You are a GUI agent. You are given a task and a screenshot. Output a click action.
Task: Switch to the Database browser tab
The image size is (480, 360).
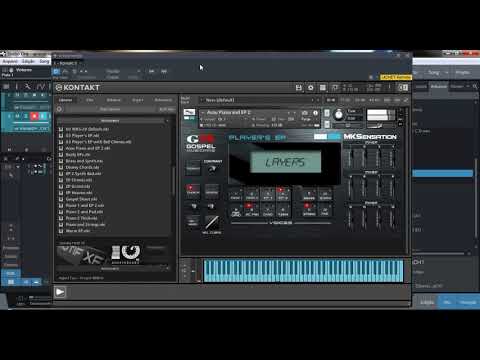click(114, 100)
